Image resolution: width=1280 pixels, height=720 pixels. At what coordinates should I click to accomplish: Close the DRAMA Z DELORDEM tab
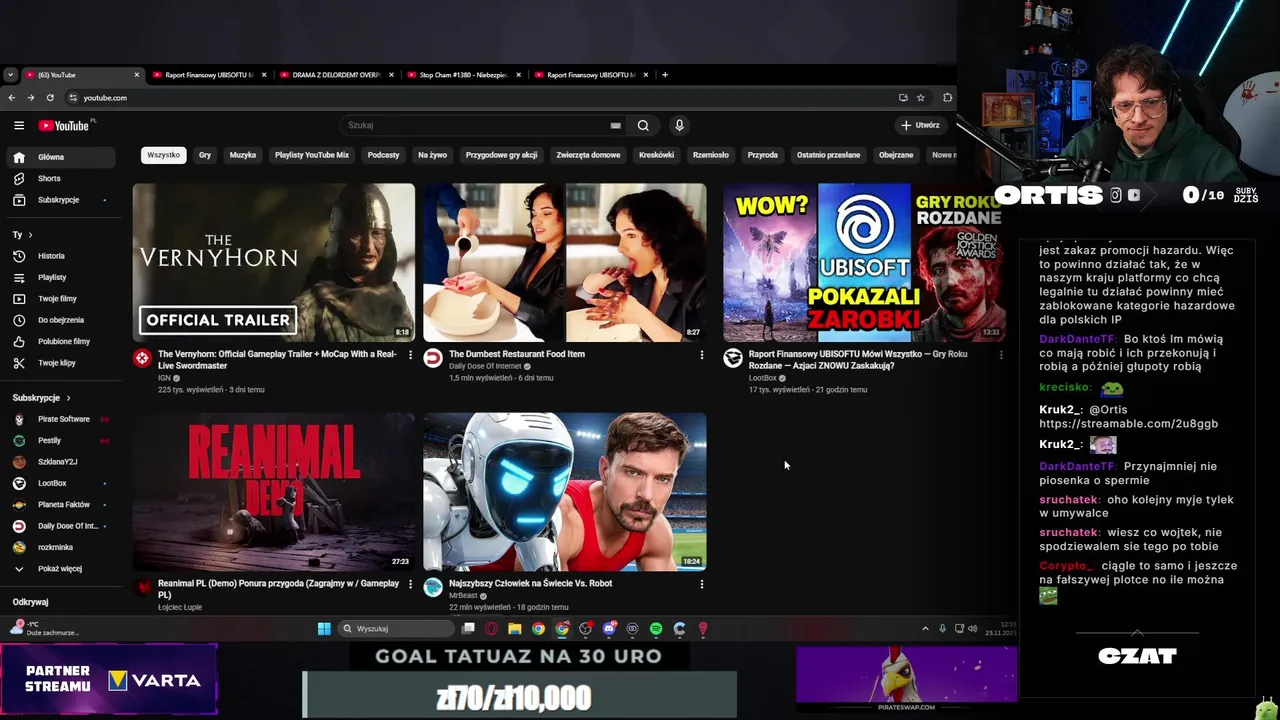click(x=391, y=75)
